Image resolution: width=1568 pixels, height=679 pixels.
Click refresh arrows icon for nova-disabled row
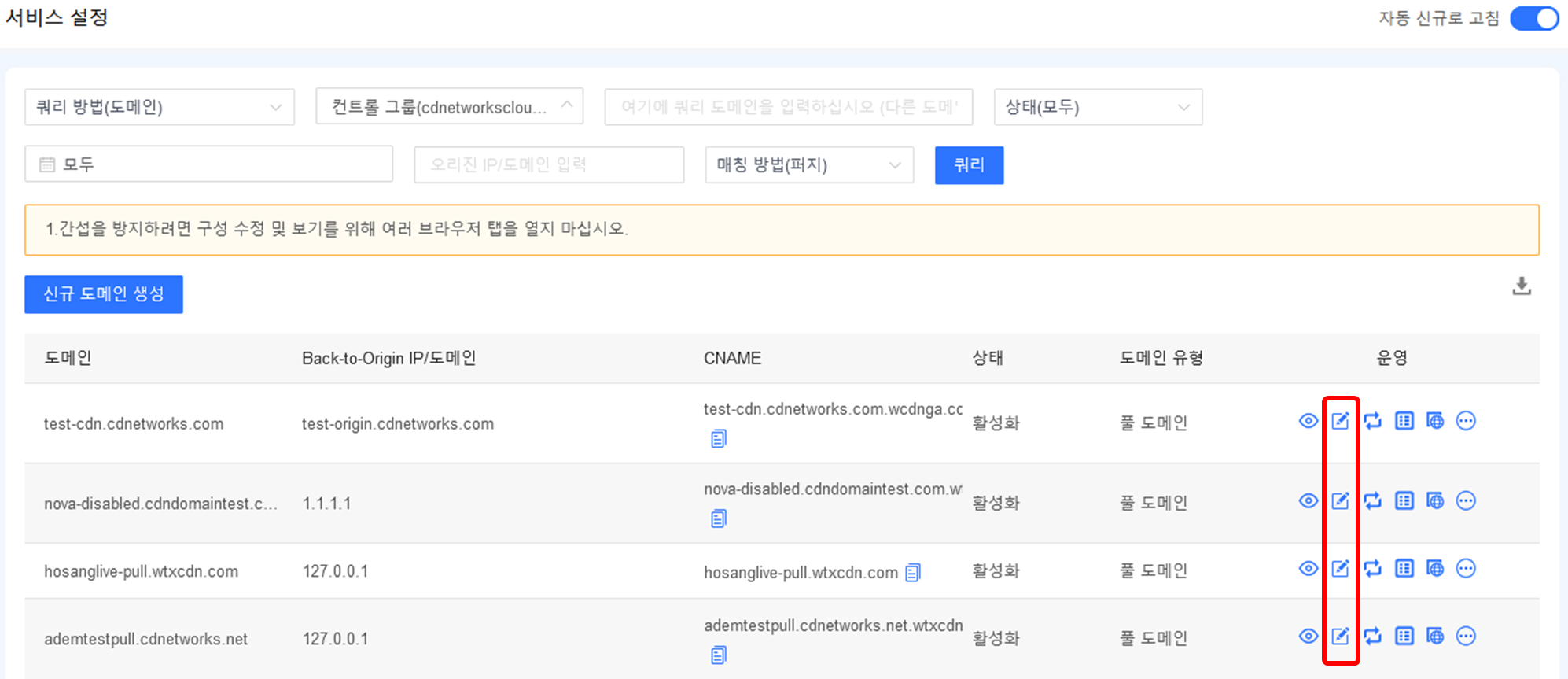(x=1372, y=500)
